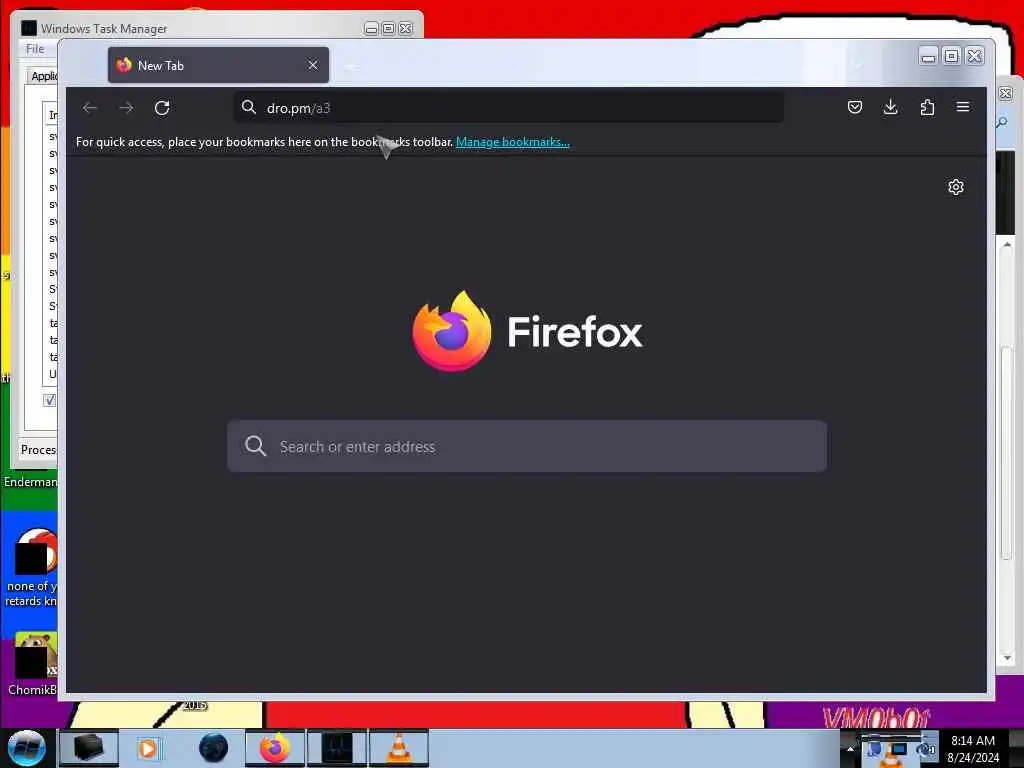Screen dimensions: 1024x768
Task: Open the VLC media player taskbar icon
Action: (x=398, y=748)
